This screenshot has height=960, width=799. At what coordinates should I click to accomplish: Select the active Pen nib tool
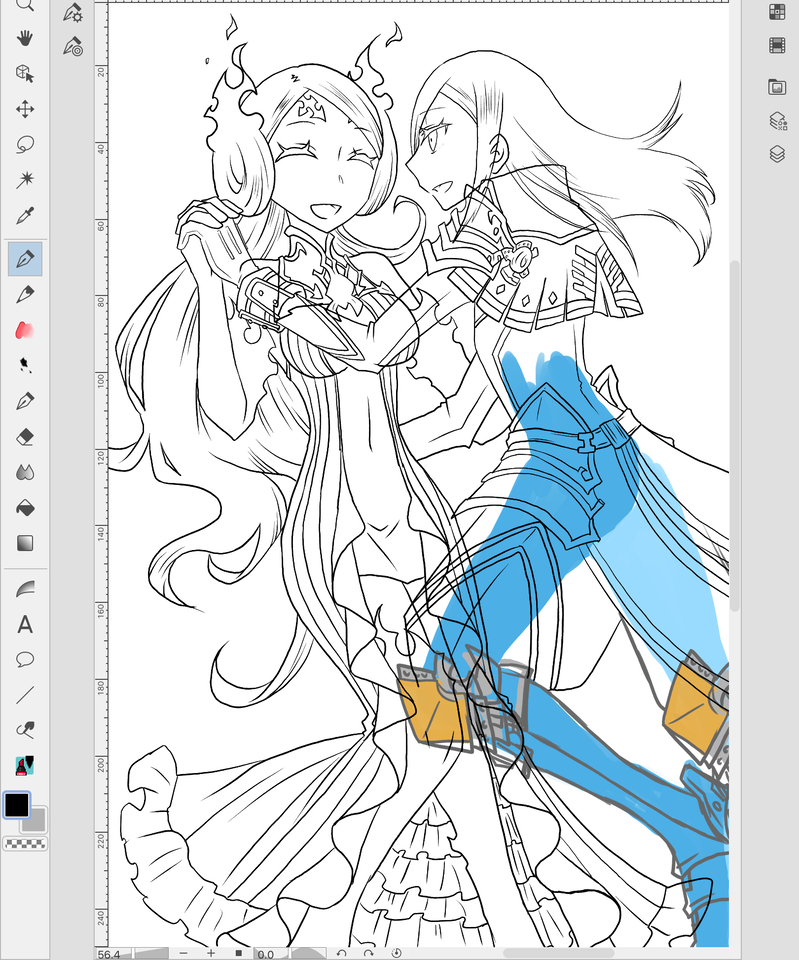(x=25, y=258)
